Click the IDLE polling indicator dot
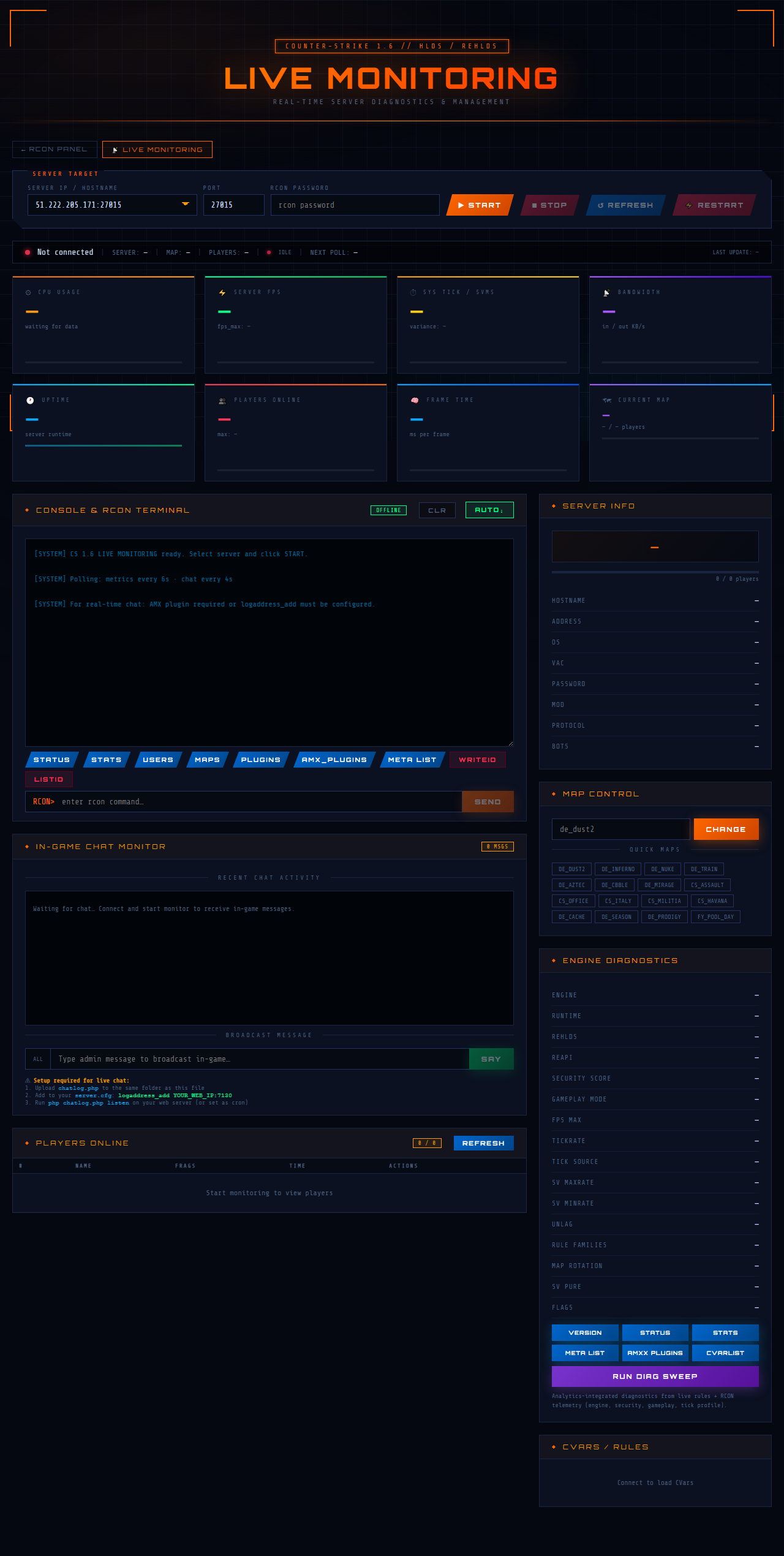The width and height of the screenshot is (784, 1556). [269, 252]
